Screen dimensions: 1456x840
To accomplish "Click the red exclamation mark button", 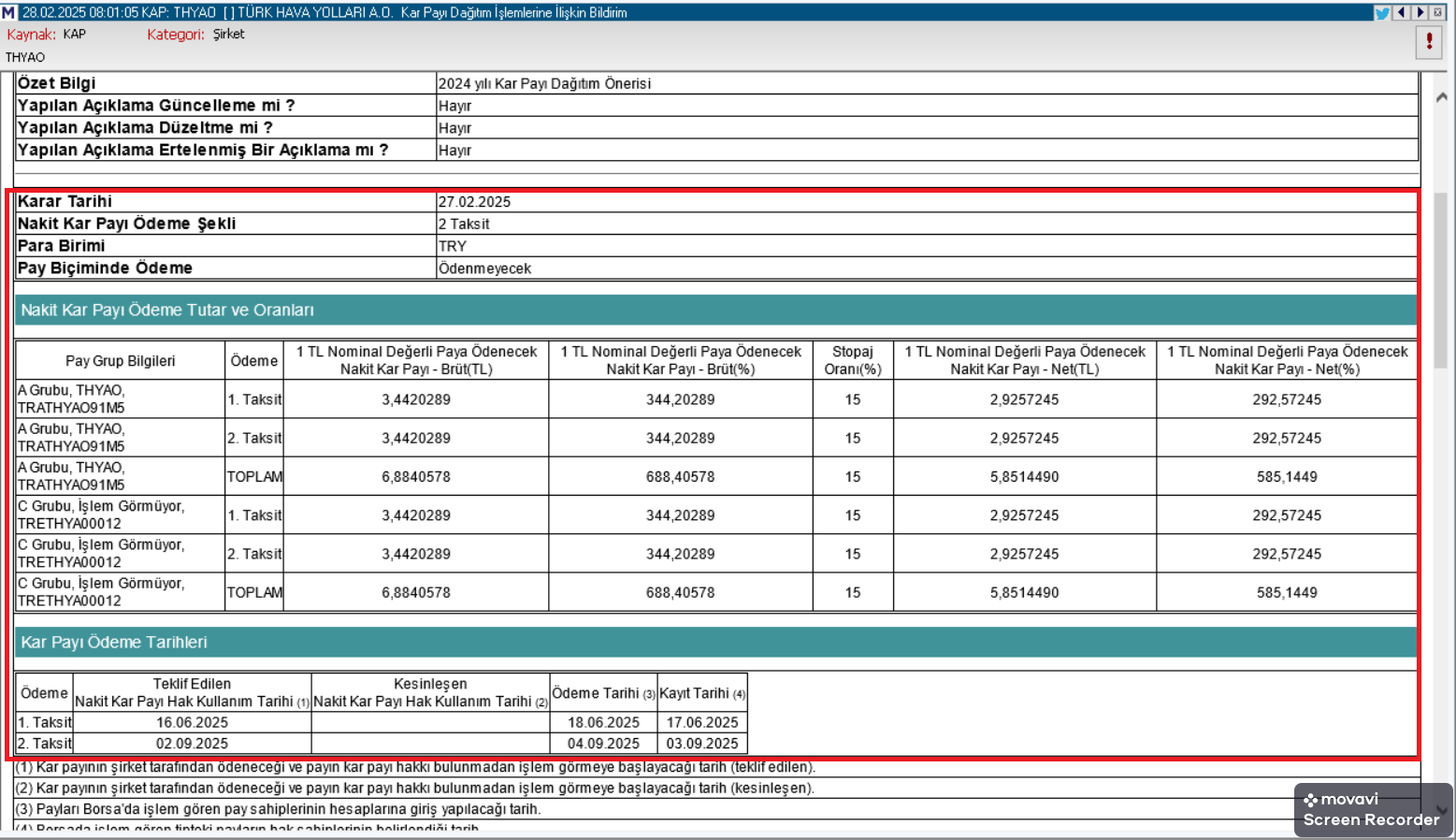I will coord(1428,42).
